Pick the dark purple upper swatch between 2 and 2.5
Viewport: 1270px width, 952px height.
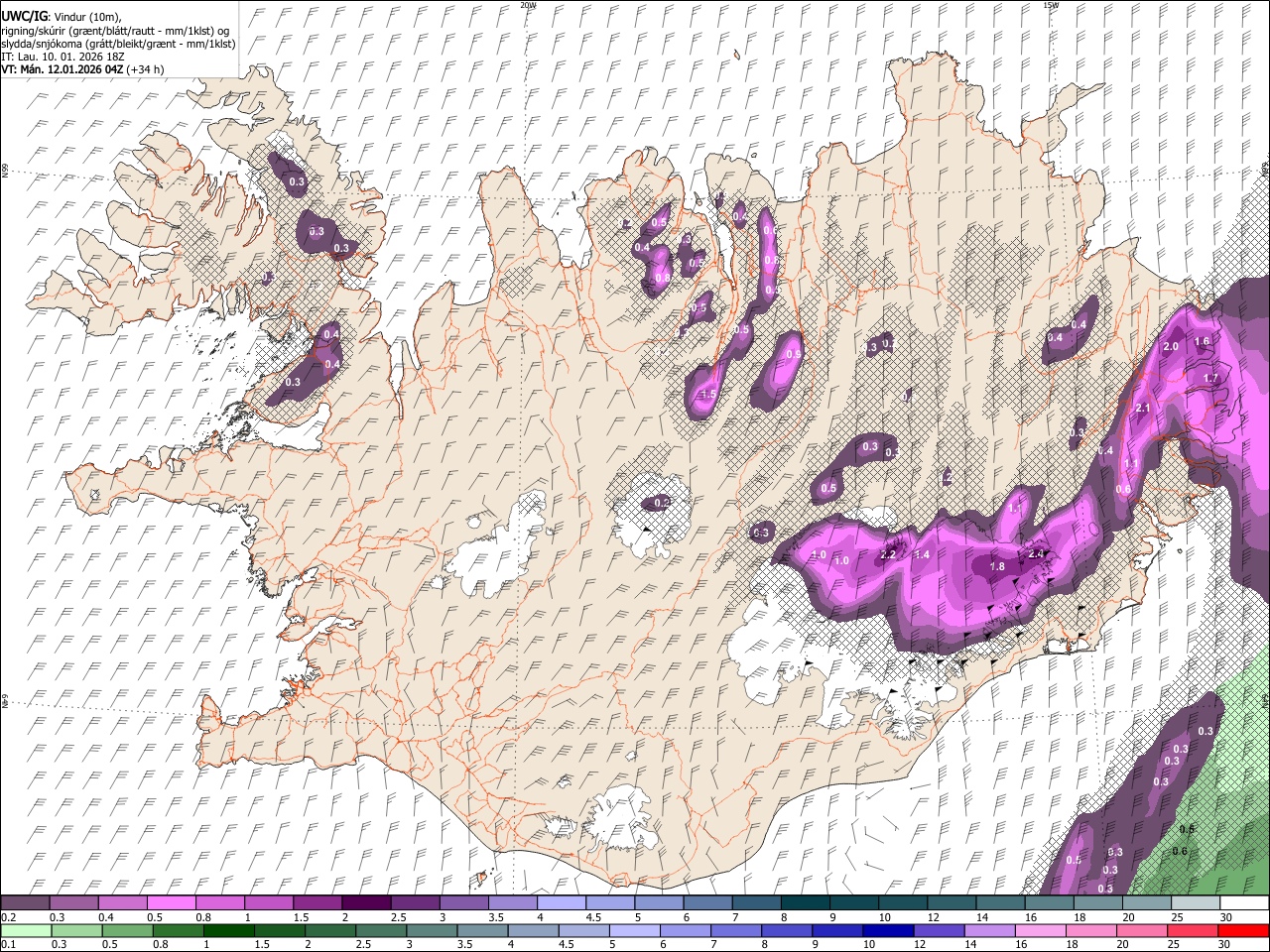(x=365, y=902)
